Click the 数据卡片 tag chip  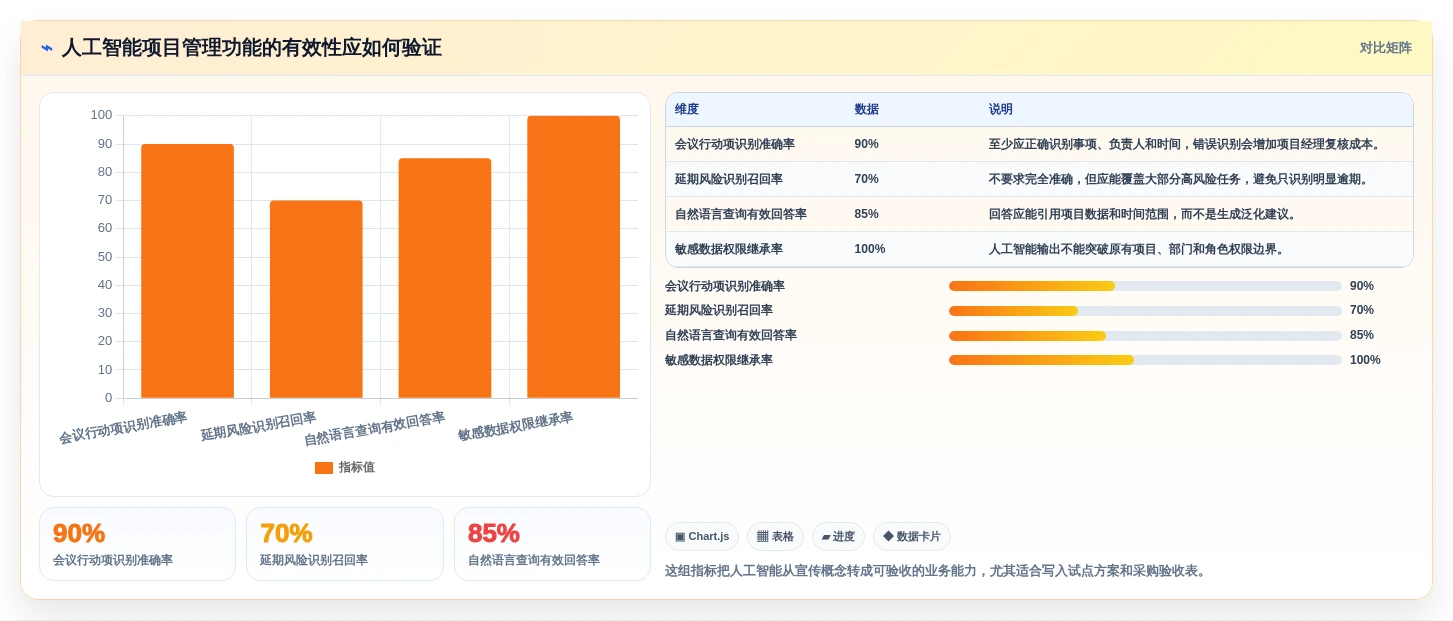click(912, 537)
